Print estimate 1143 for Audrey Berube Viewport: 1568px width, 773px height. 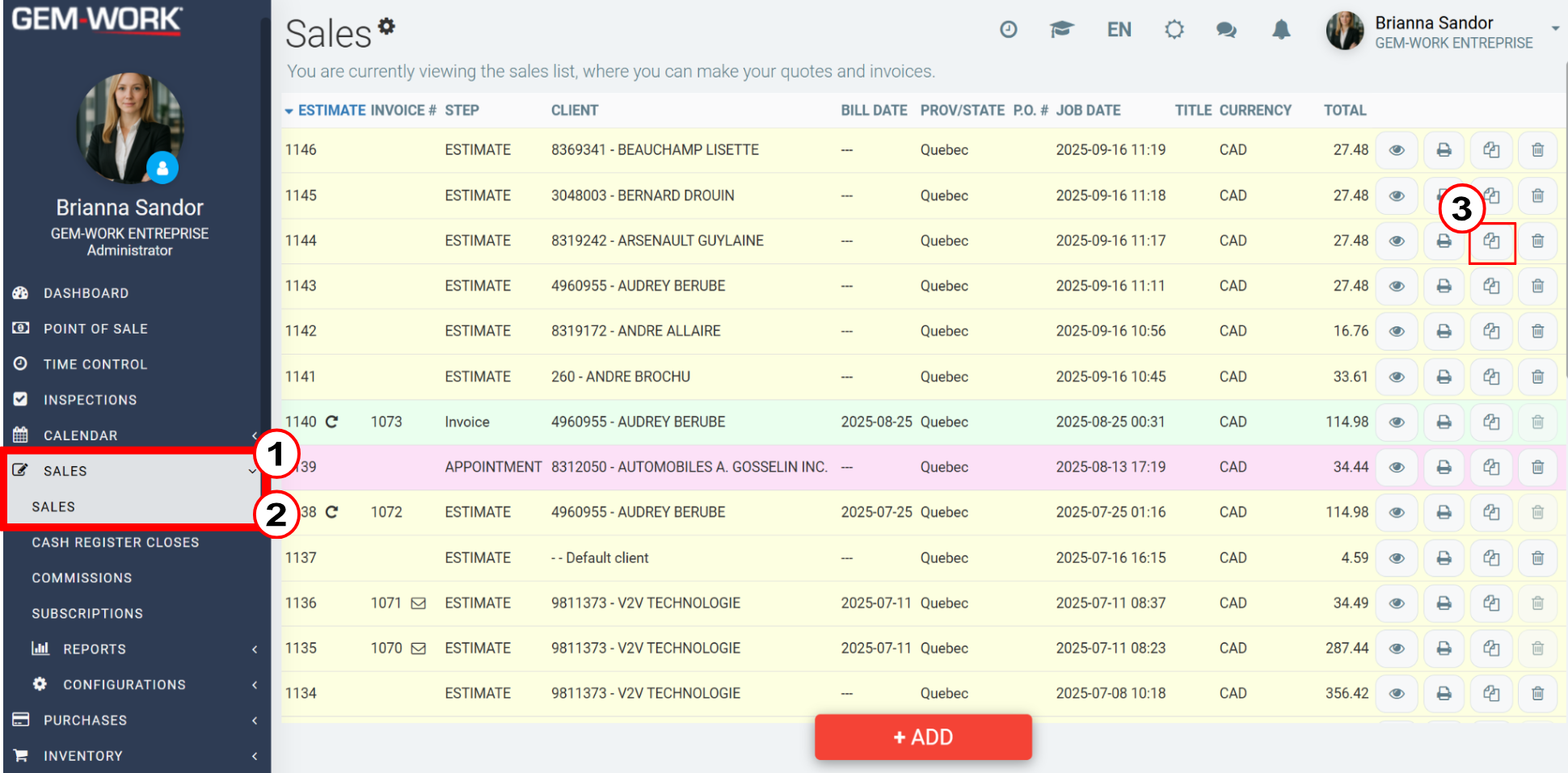coord(1444,286)
